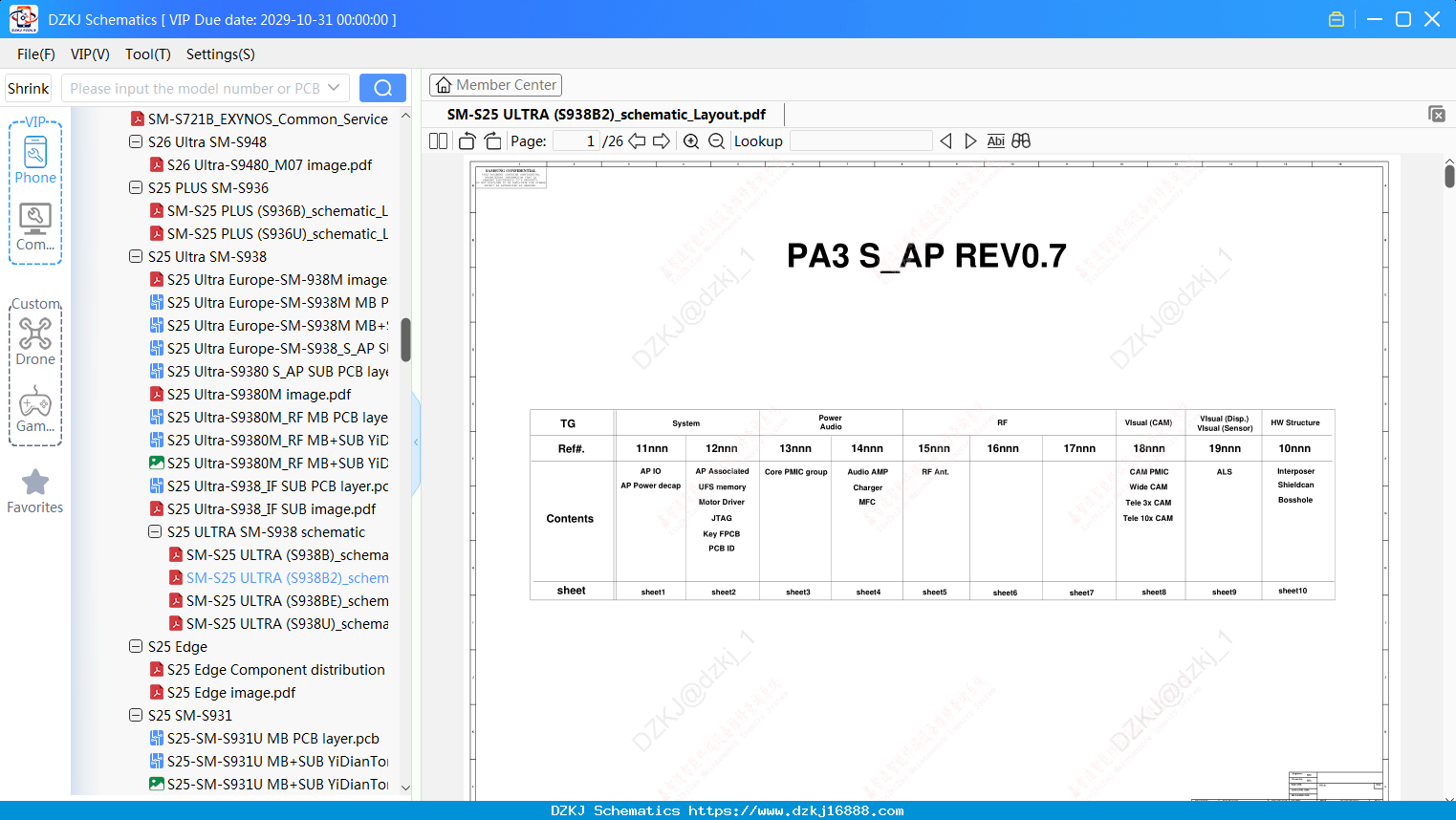
Task: Open S26 Ultra-S9480_M07 image.pdf
Action: tap(260, 165)
